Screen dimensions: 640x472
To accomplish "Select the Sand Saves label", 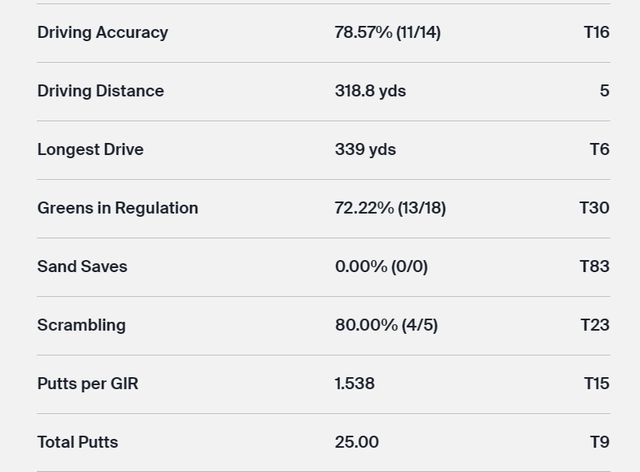I will click(82, 266).
